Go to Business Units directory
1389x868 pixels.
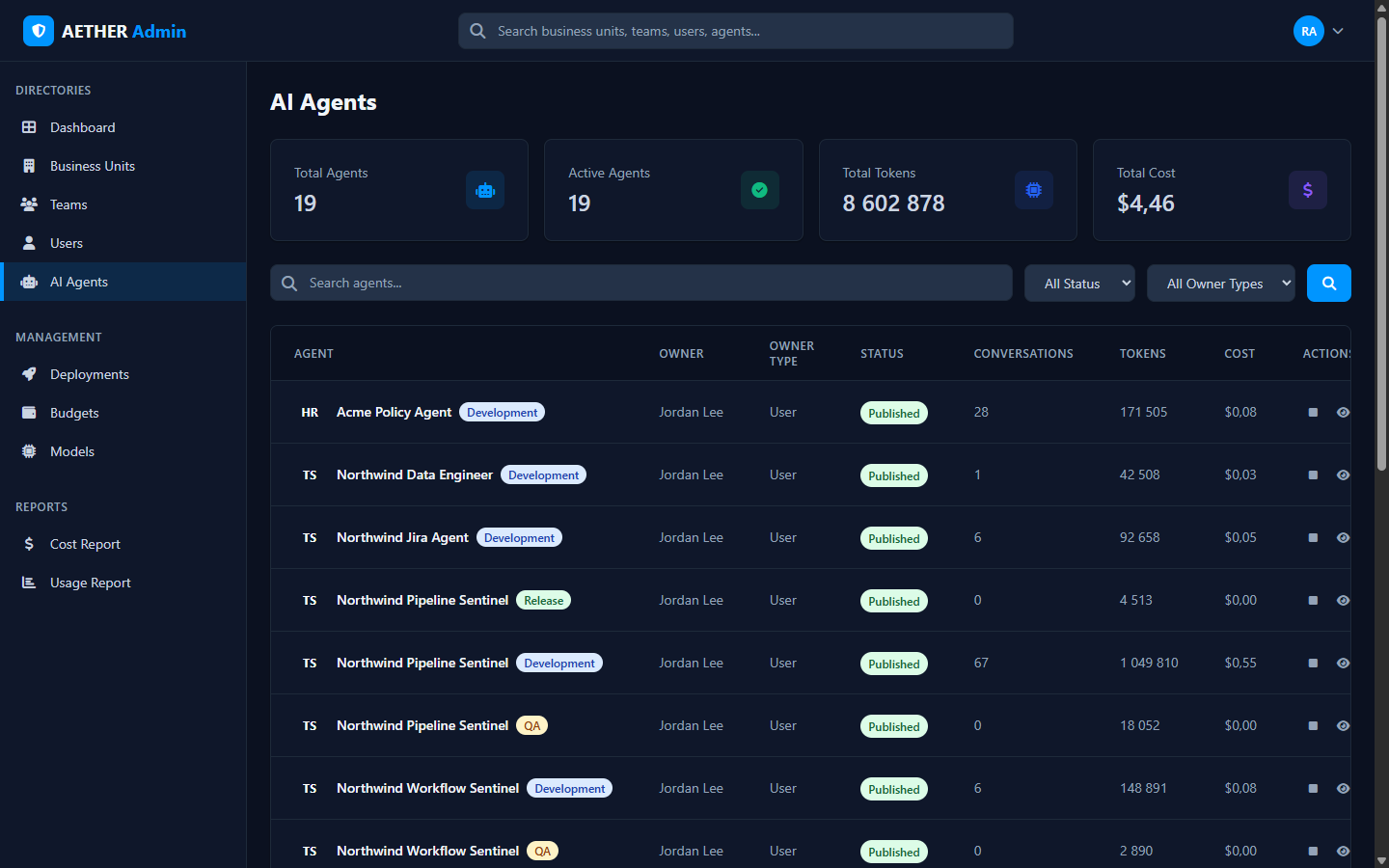pyautogui.click(x=123, y=166)
